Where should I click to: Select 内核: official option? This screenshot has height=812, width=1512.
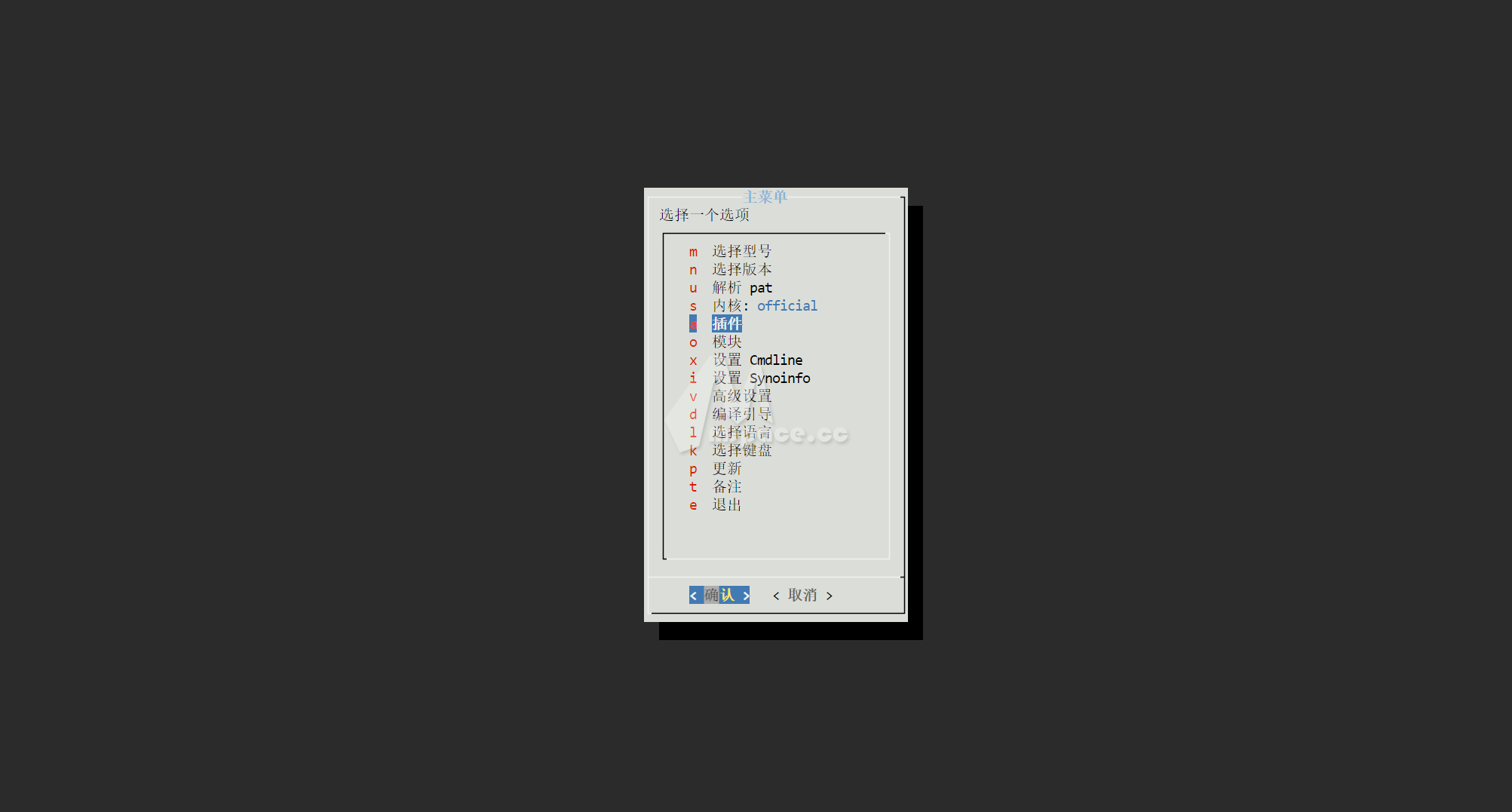764,305
